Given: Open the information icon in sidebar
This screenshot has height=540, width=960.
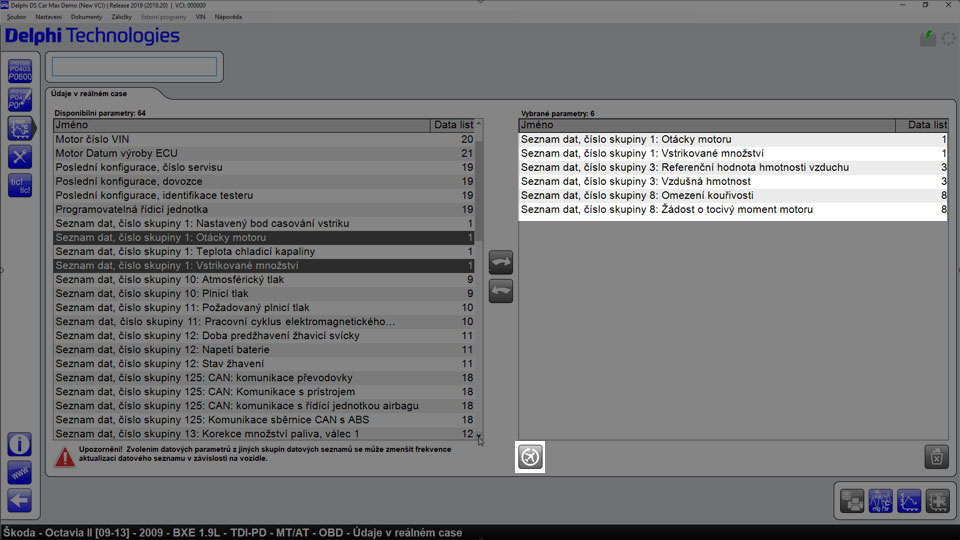Looking at the screenshot, I should click(20, 444).
